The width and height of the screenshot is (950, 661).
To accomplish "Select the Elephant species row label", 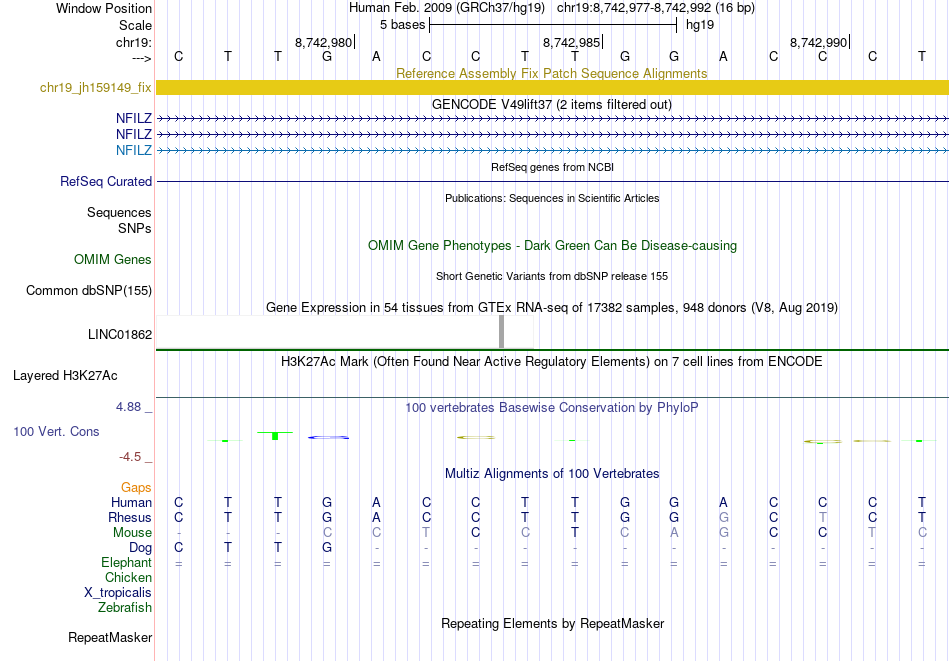I will click(x=127, y=562).
